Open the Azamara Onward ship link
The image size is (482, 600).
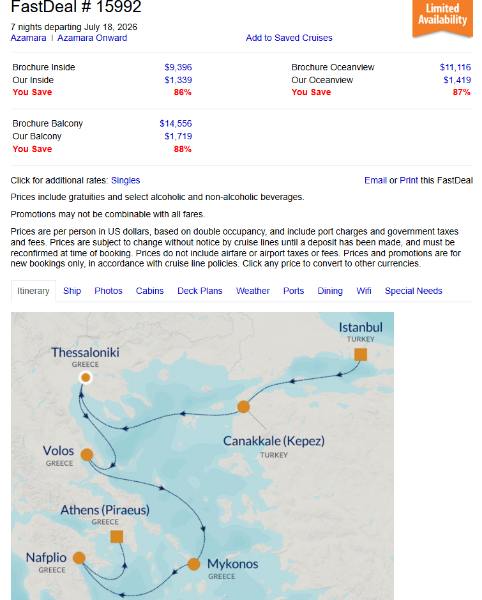click(92, 38)
